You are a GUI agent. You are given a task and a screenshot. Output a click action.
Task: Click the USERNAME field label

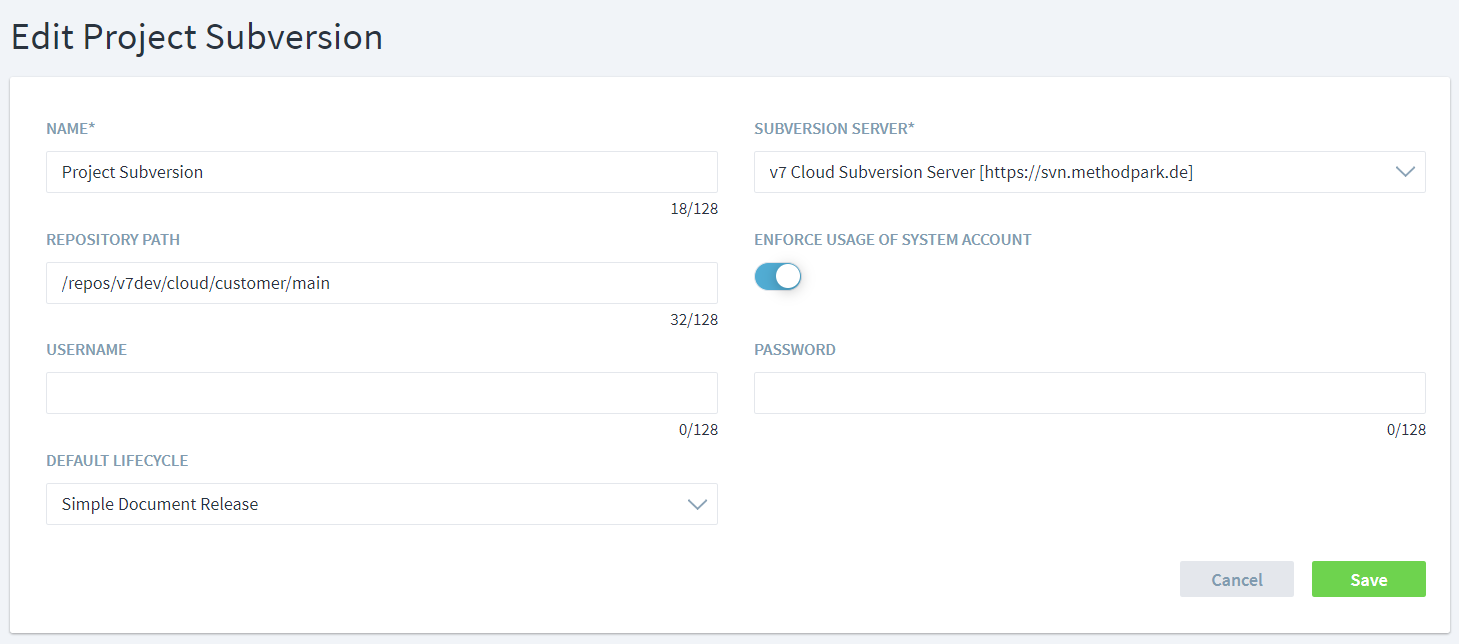click(86, 350)
